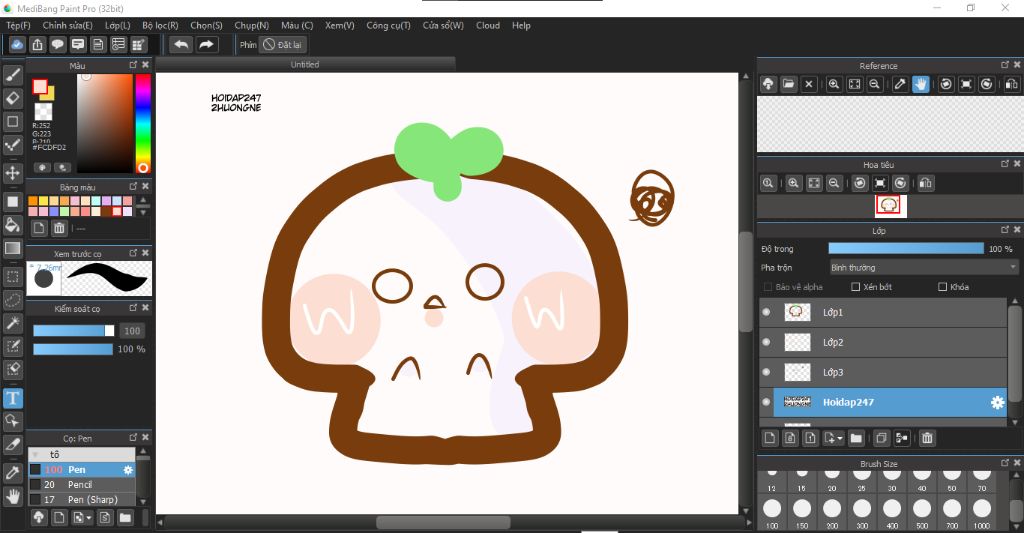Select the Hand tool in left toolbar

coord(13,496)
